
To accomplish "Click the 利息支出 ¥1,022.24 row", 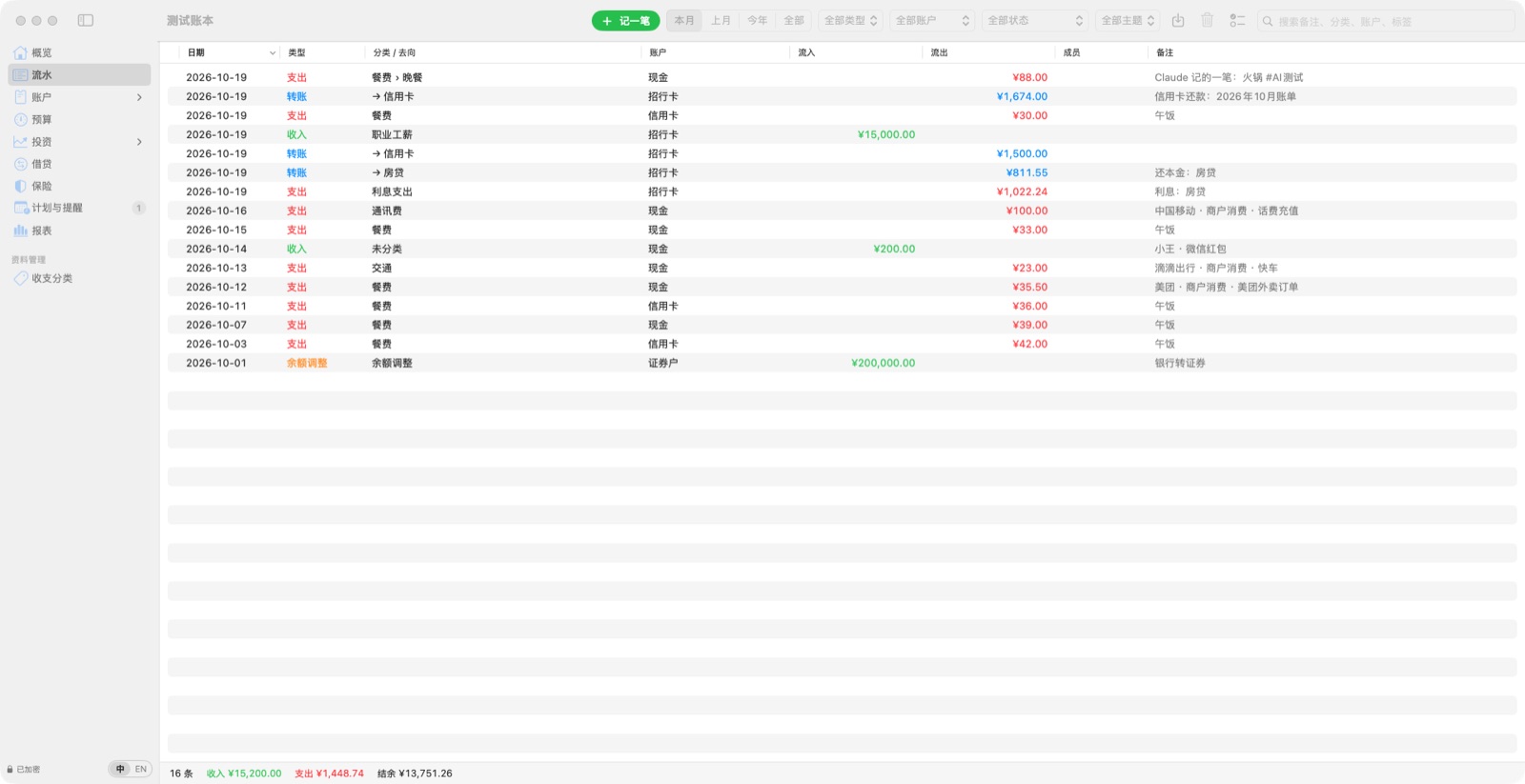I will click(843, 191).
